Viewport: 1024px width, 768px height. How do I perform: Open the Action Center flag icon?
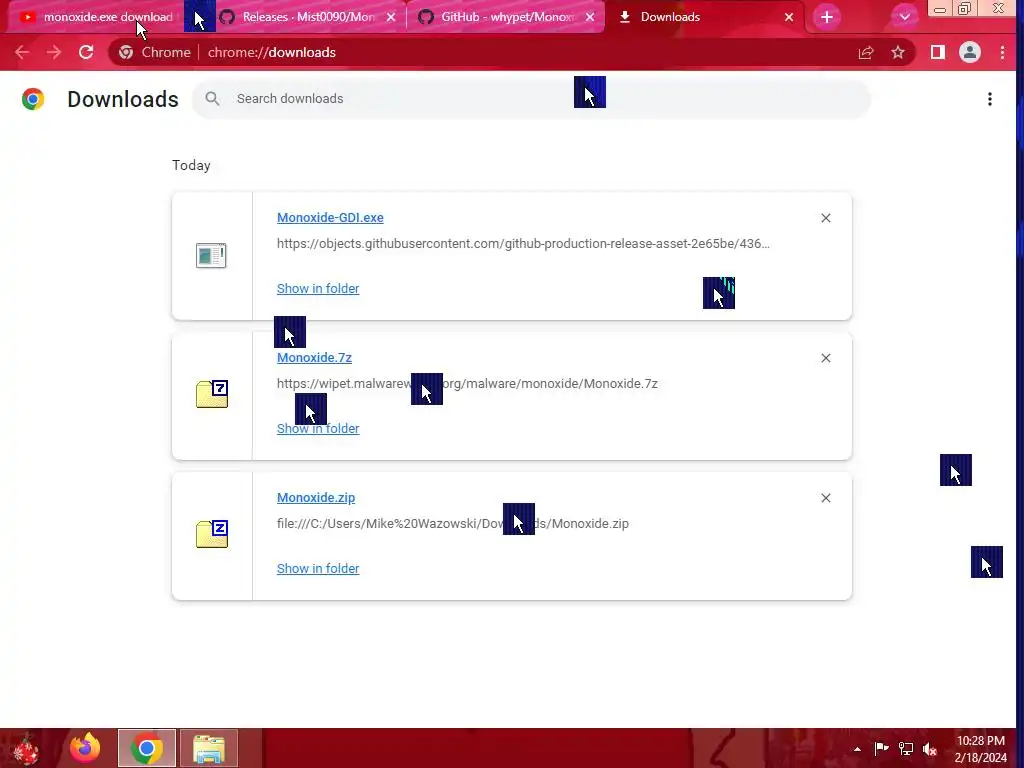coord(882,748)
